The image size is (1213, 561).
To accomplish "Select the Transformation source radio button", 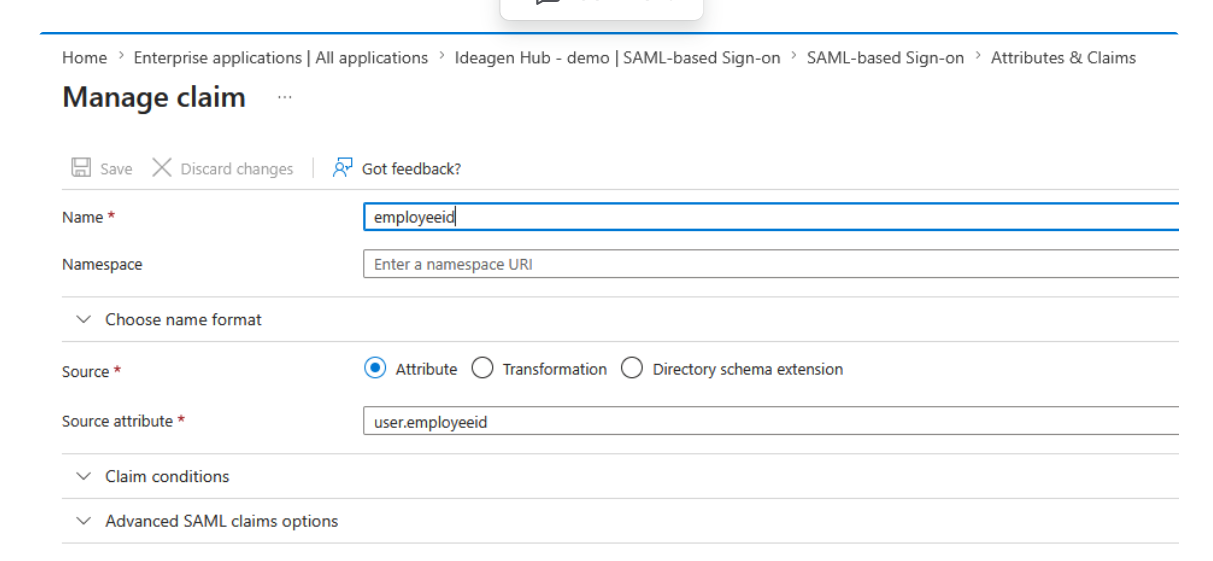I will click(482, 369).
